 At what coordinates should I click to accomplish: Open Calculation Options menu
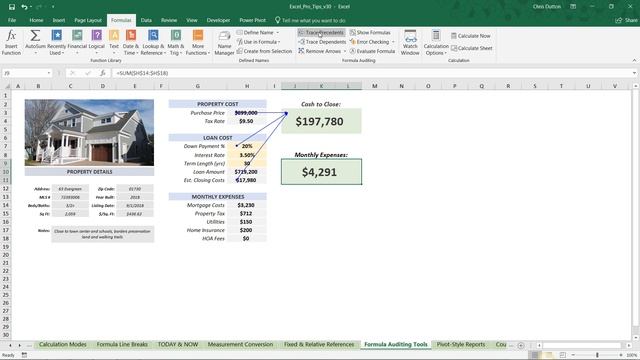[x=436, y=42]
